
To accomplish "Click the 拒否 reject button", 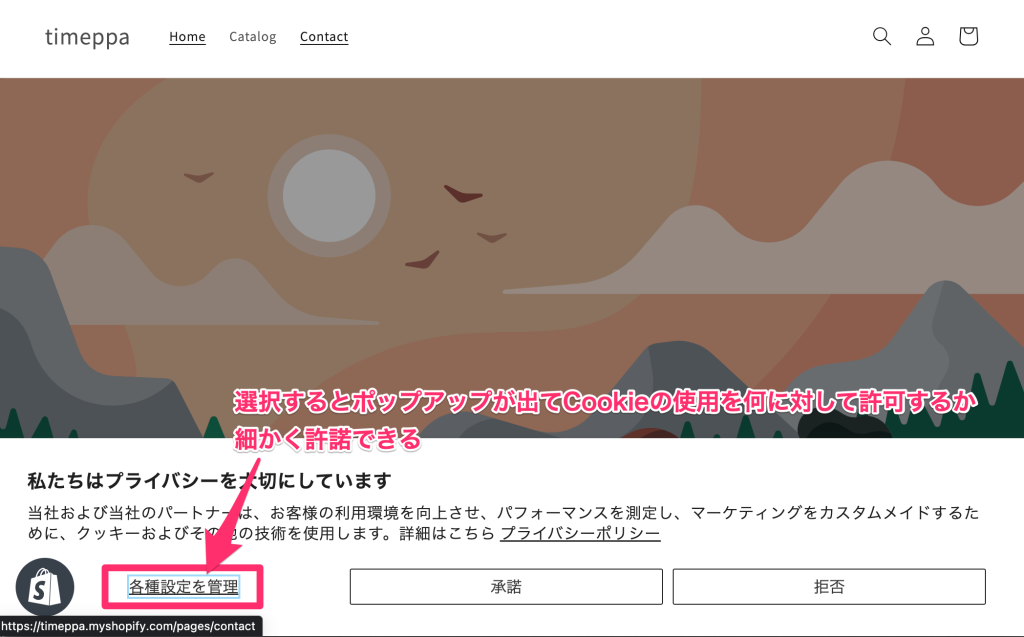I will (x=828, y=586).
